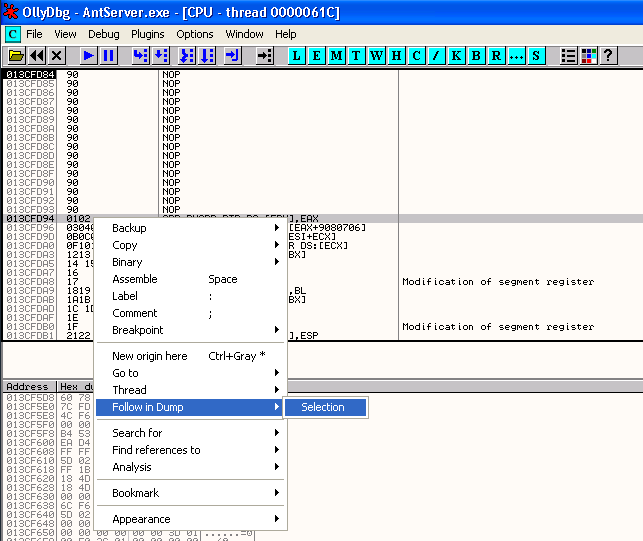Viewport: 643px width, 541px height.
Task: Click the Address column header in dump
Action: pos(29,387)
